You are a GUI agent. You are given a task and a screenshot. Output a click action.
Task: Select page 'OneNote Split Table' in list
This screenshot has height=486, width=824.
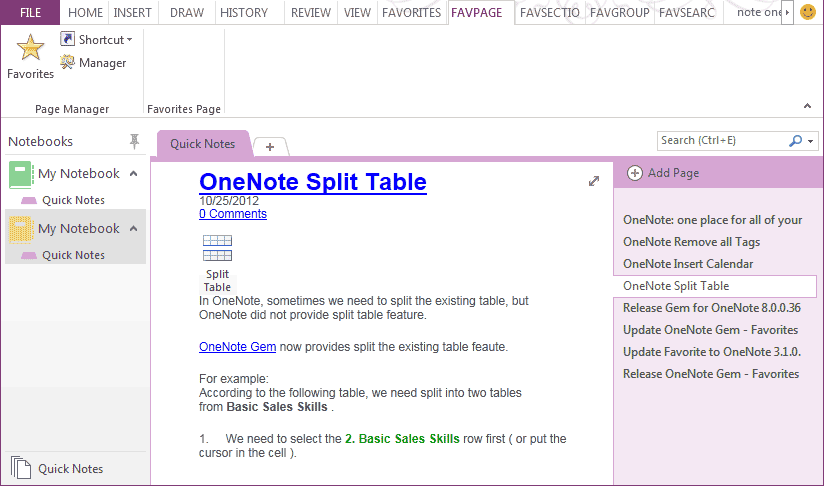[x=715, y=286]
